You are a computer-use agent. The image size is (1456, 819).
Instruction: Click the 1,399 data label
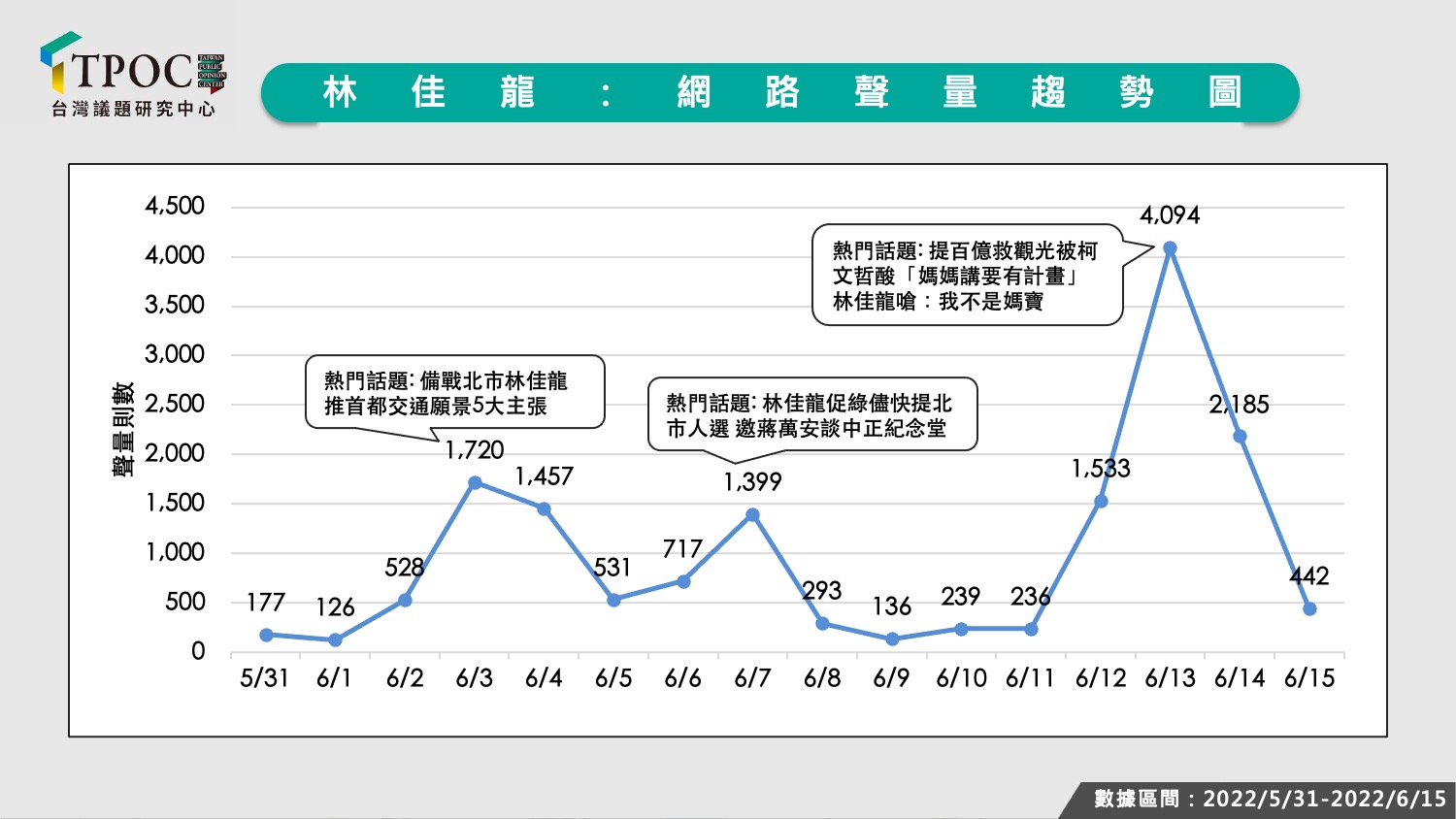coord(752,482)
